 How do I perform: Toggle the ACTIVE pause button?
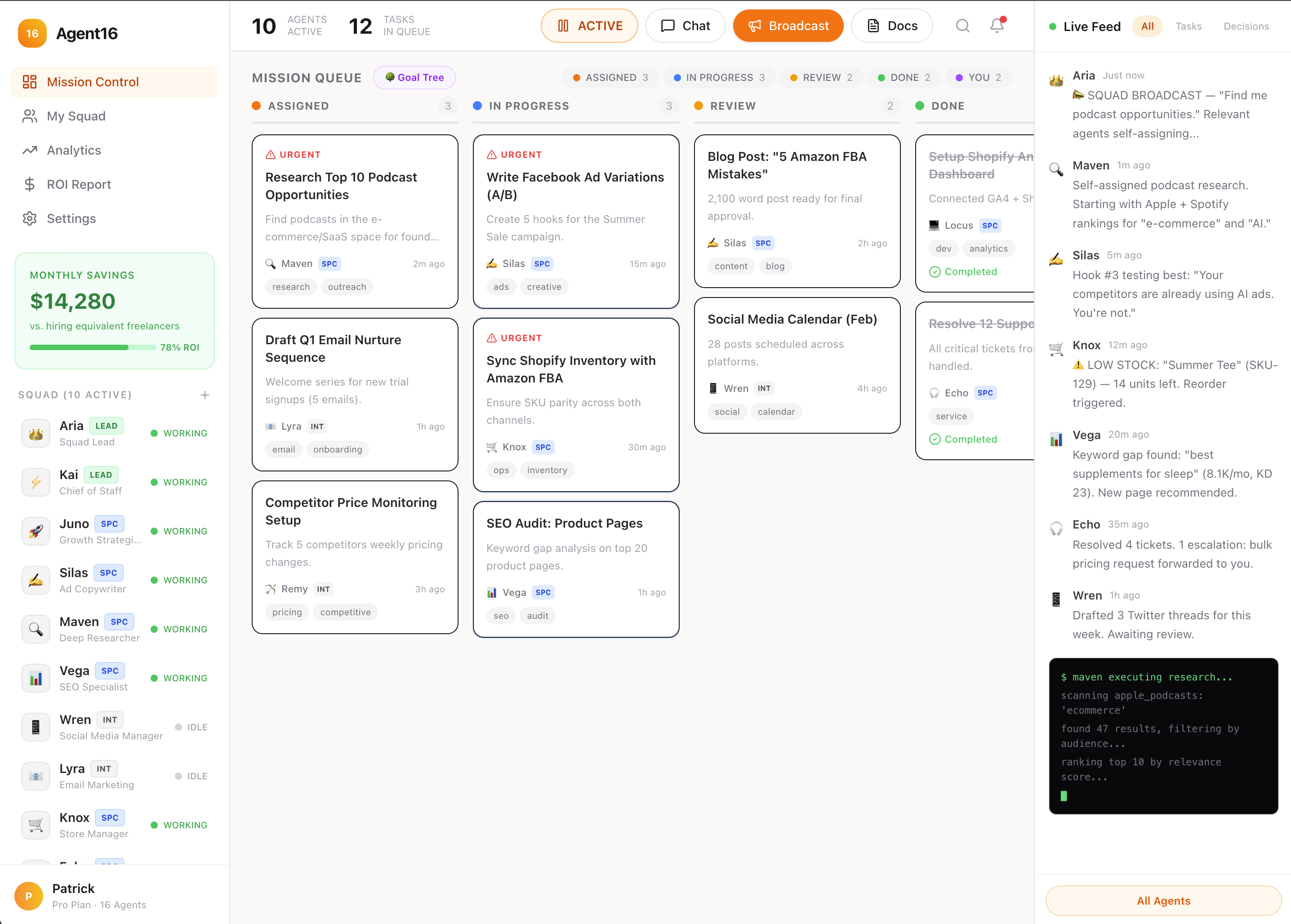click(589, 26)
